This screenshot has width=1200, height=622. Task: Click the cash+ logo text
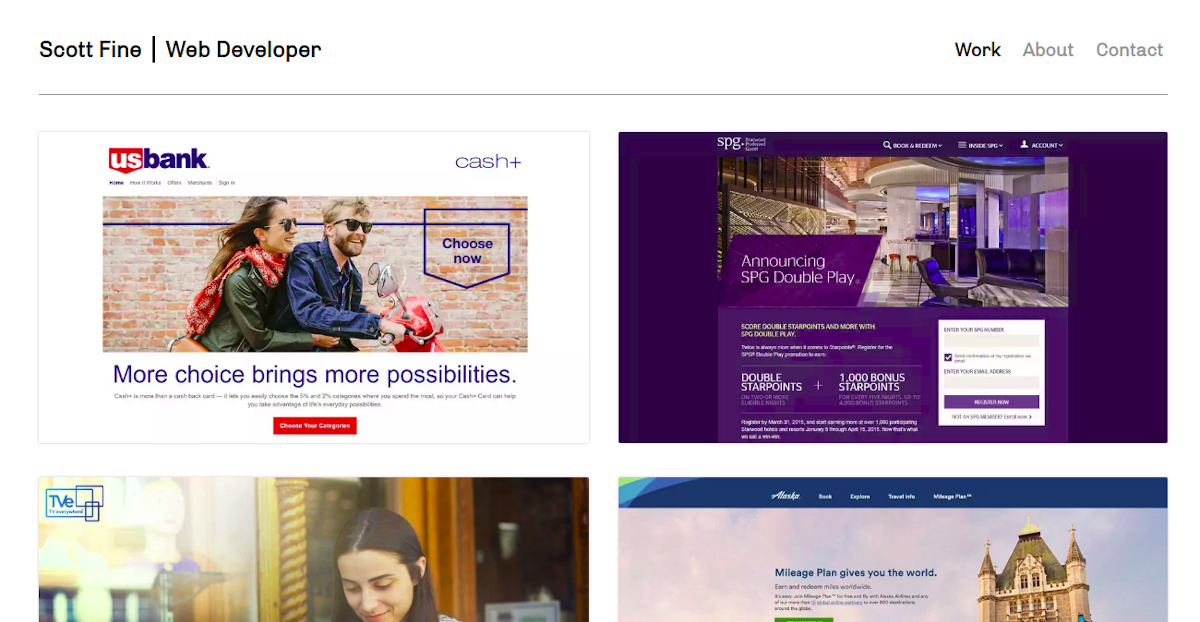click(x=488, y=161)
